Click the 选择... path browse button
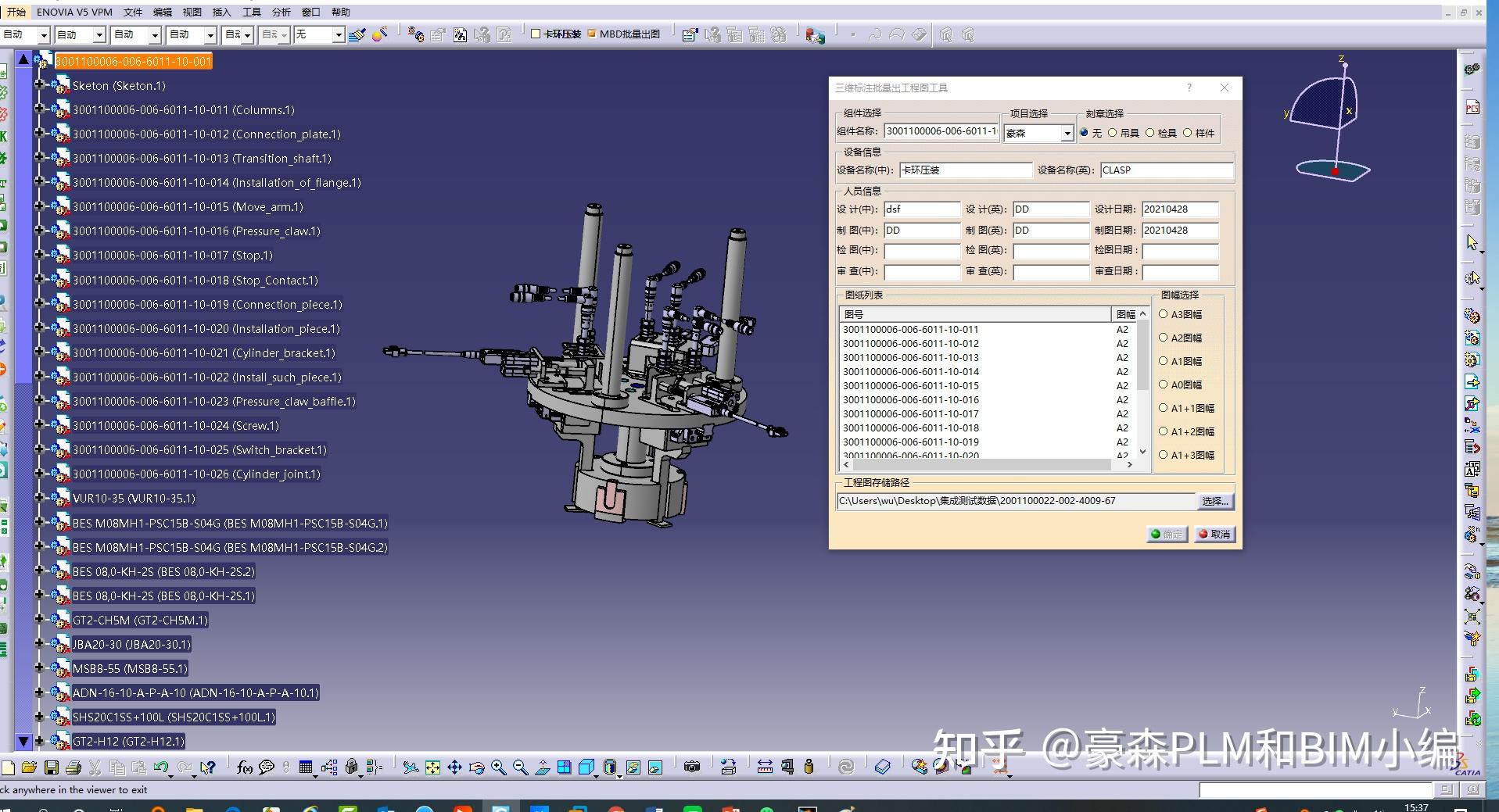1499x812 pixels. click(1214, 501)
